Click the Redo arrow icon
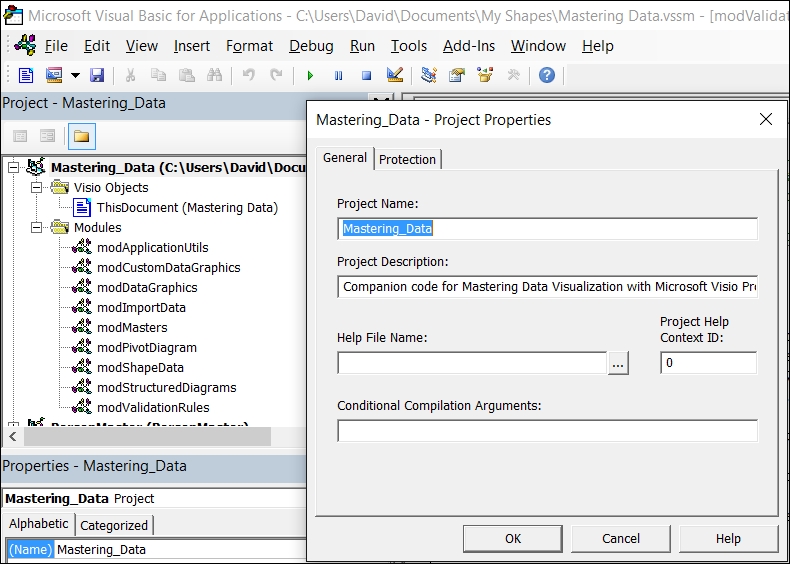 [x=276, y=76]
